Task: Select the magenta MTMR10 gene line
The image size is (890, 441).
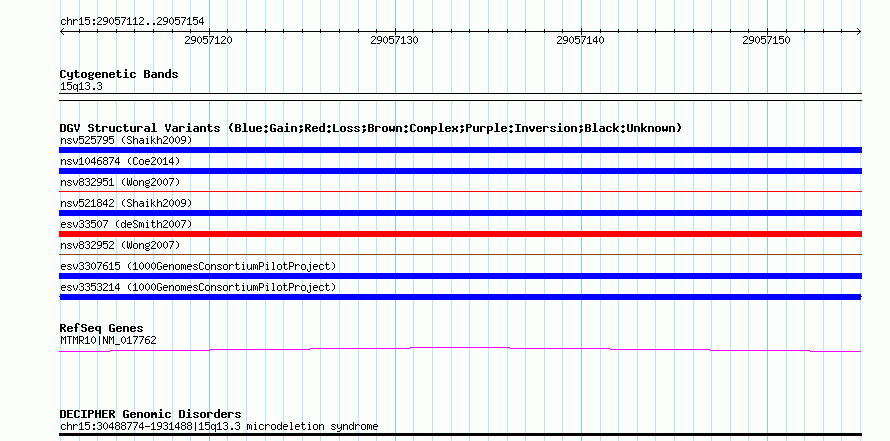Action: click(x=460, y=350)
